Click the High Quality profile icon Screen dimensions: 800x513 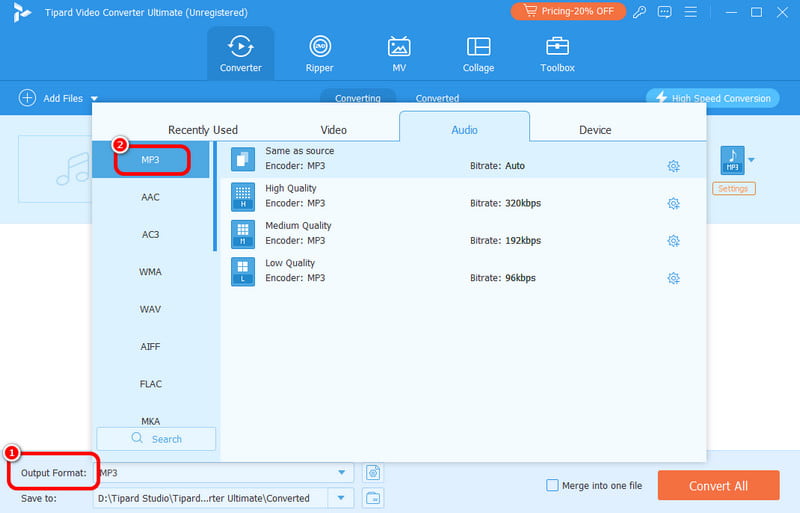pyautogui.click(x=243, y=197)
